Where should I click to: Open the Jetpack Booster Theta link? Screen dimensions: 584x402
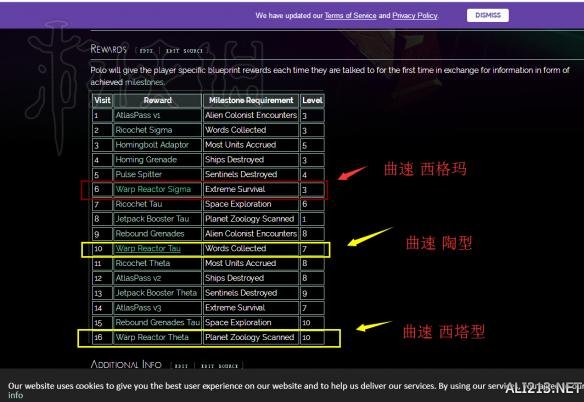156,293
